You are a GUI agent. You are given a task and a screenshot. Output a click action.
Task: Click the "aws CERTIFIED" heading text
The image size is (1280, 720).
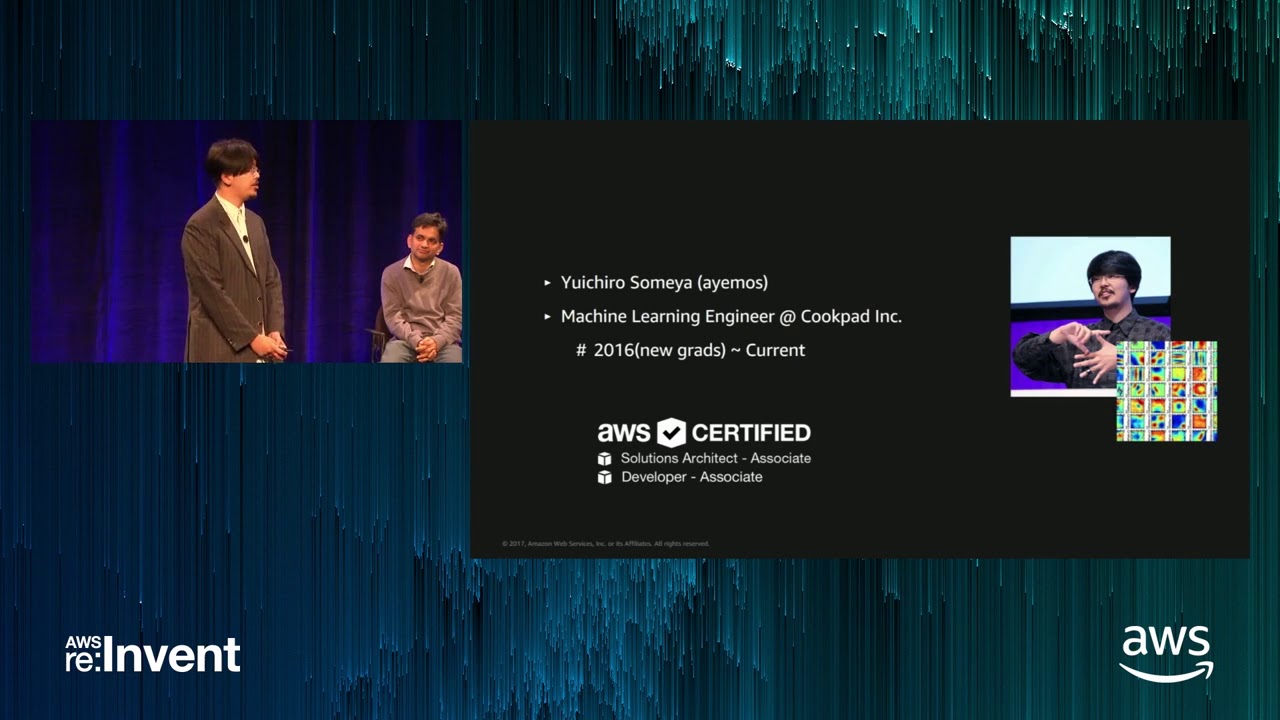pyautogui.click(x=704, y=433)
